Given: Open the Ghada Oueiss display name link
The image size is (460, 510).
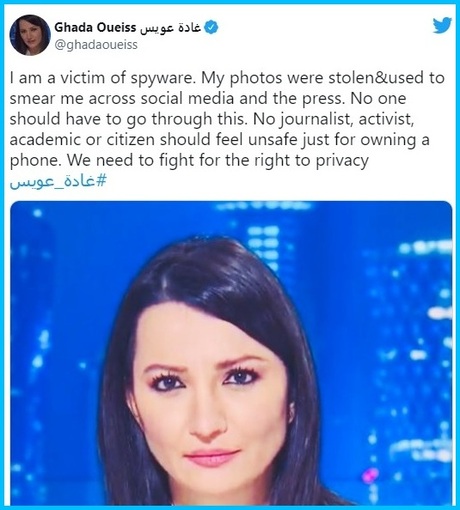Looking at the screenshot, I should pyautogui.click(x=95, y=27).
